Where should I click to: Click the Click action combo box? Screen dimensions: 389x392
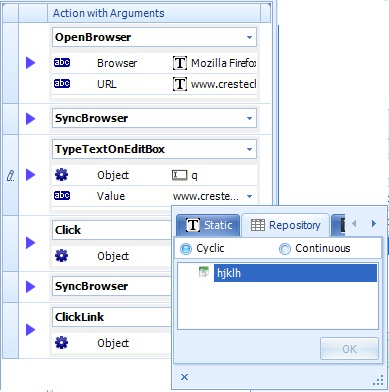coord(112,230)
